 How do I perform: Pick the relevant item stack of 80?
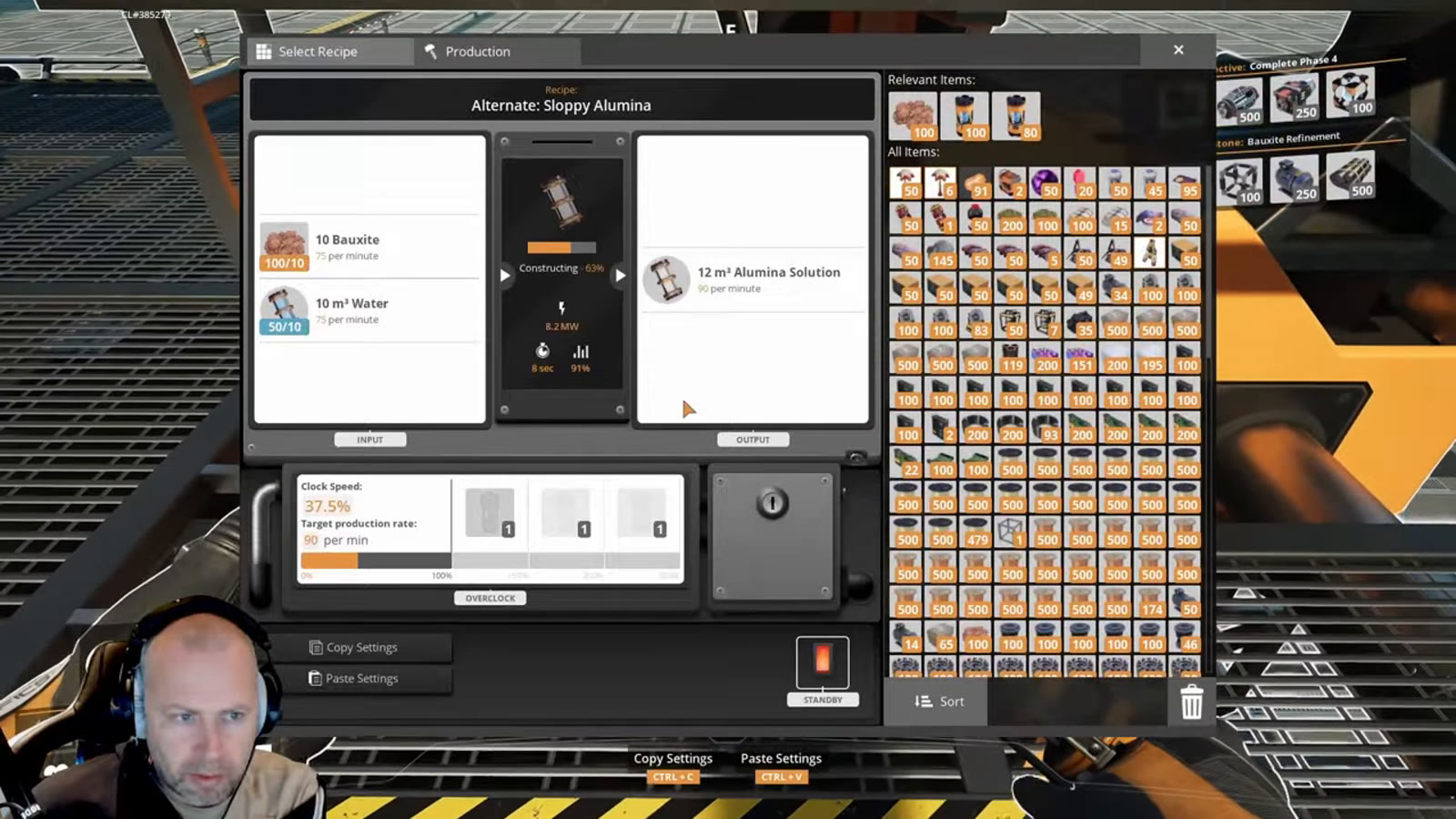(x=1016, y=116)
